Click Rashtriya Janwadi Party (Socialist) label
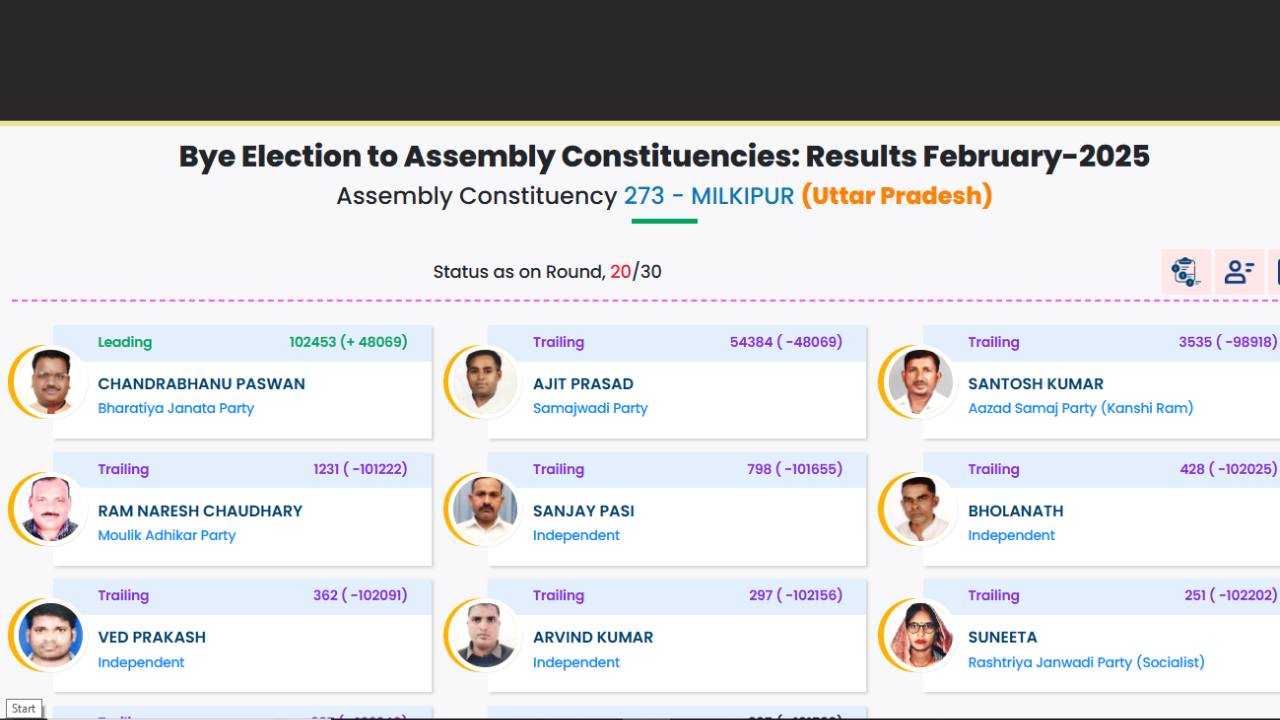This screenshot has height=720, width=1280. (x=1086, y=662)
